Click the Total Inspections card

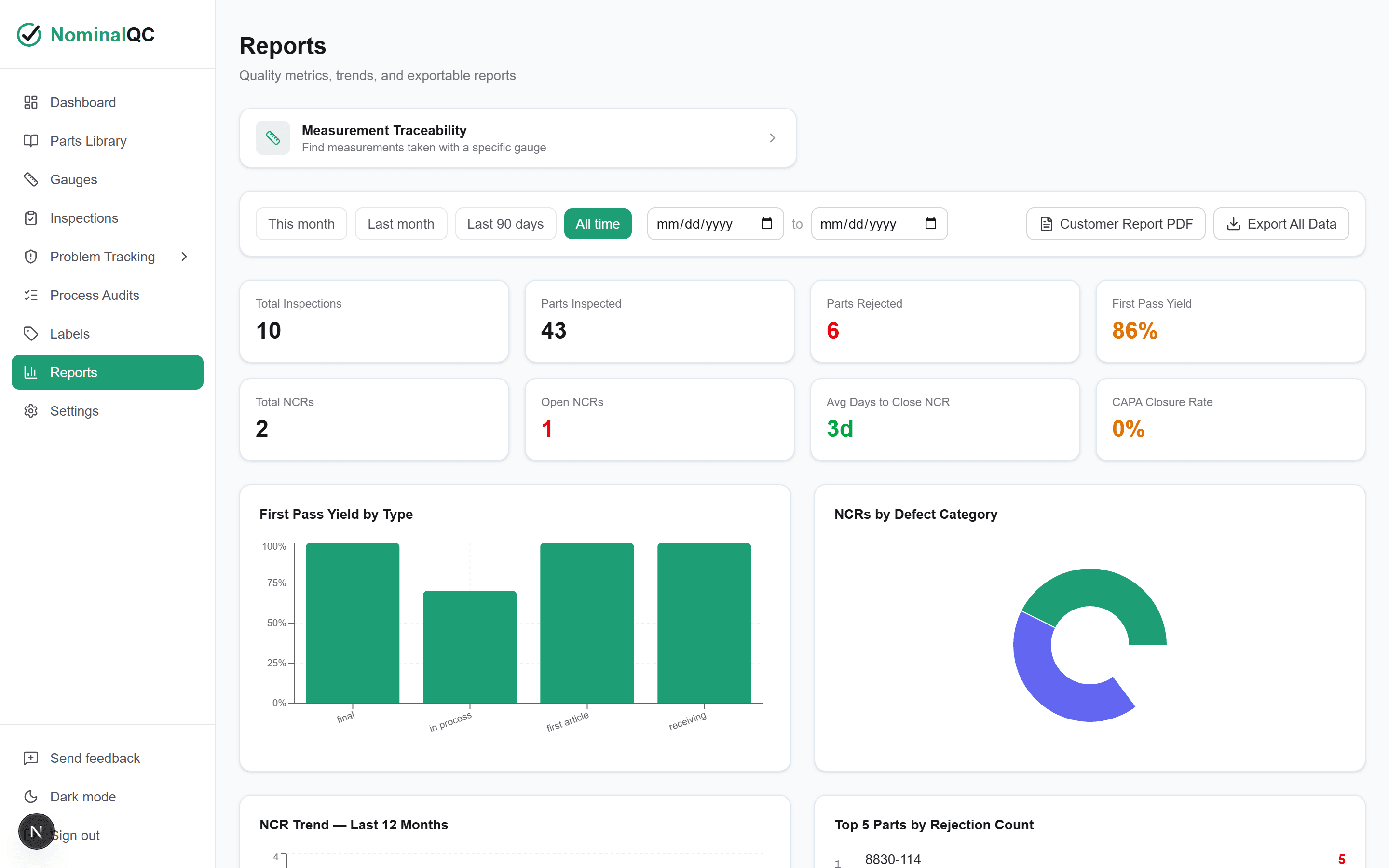(374, 321)
